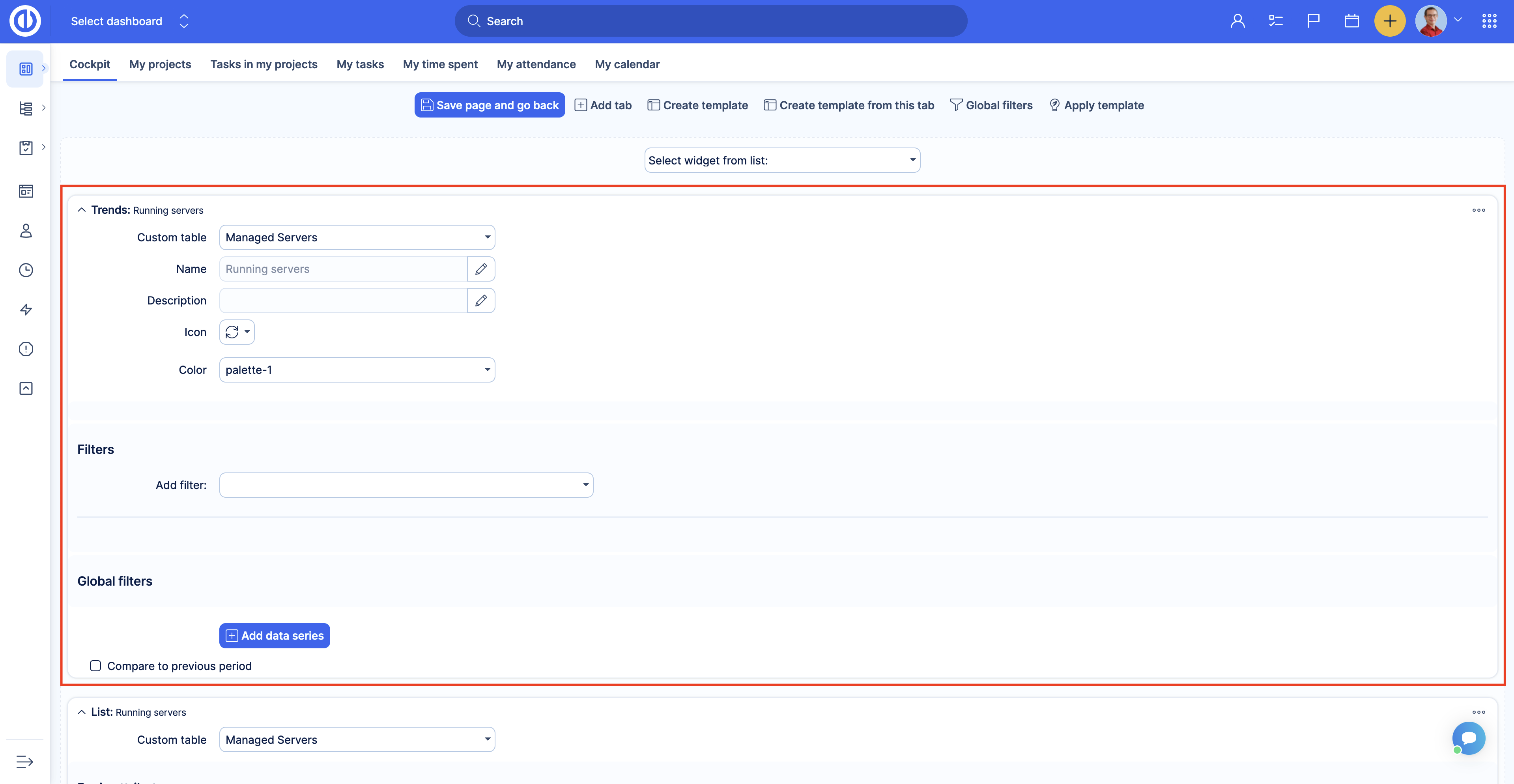Open the apps grid menu icon
Viewport: 1514px width, 784px height.
coord(1489,22)
